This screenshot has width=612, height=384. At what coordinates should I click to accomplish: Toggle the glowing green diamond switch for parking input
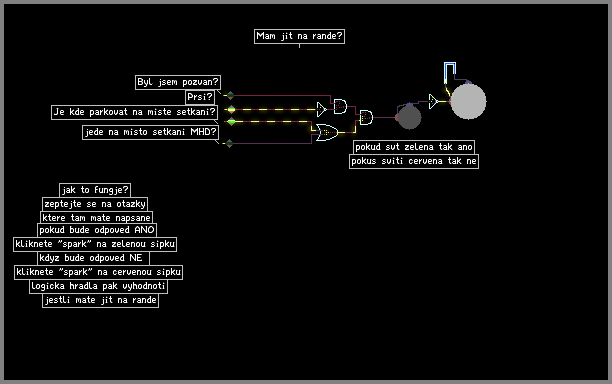click(x=231, y=121)
